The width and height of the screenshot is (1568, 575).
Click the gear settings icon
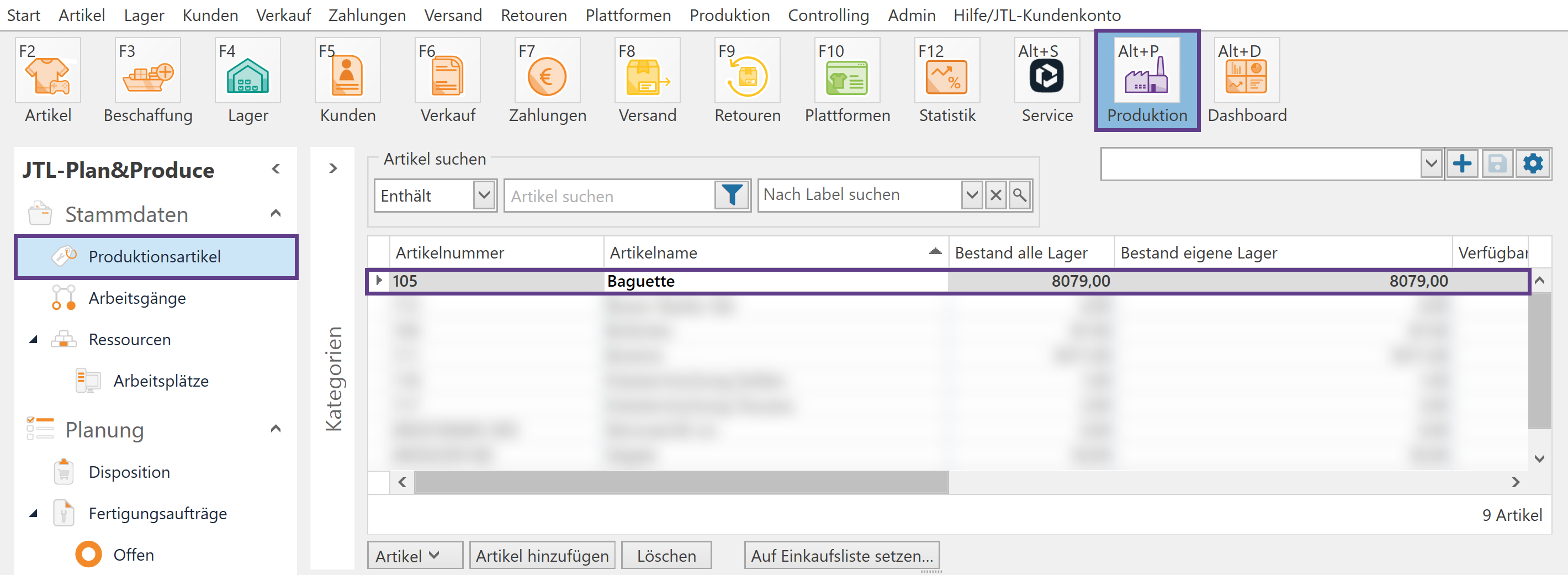pyautogui.click(x=1533, y=164)
